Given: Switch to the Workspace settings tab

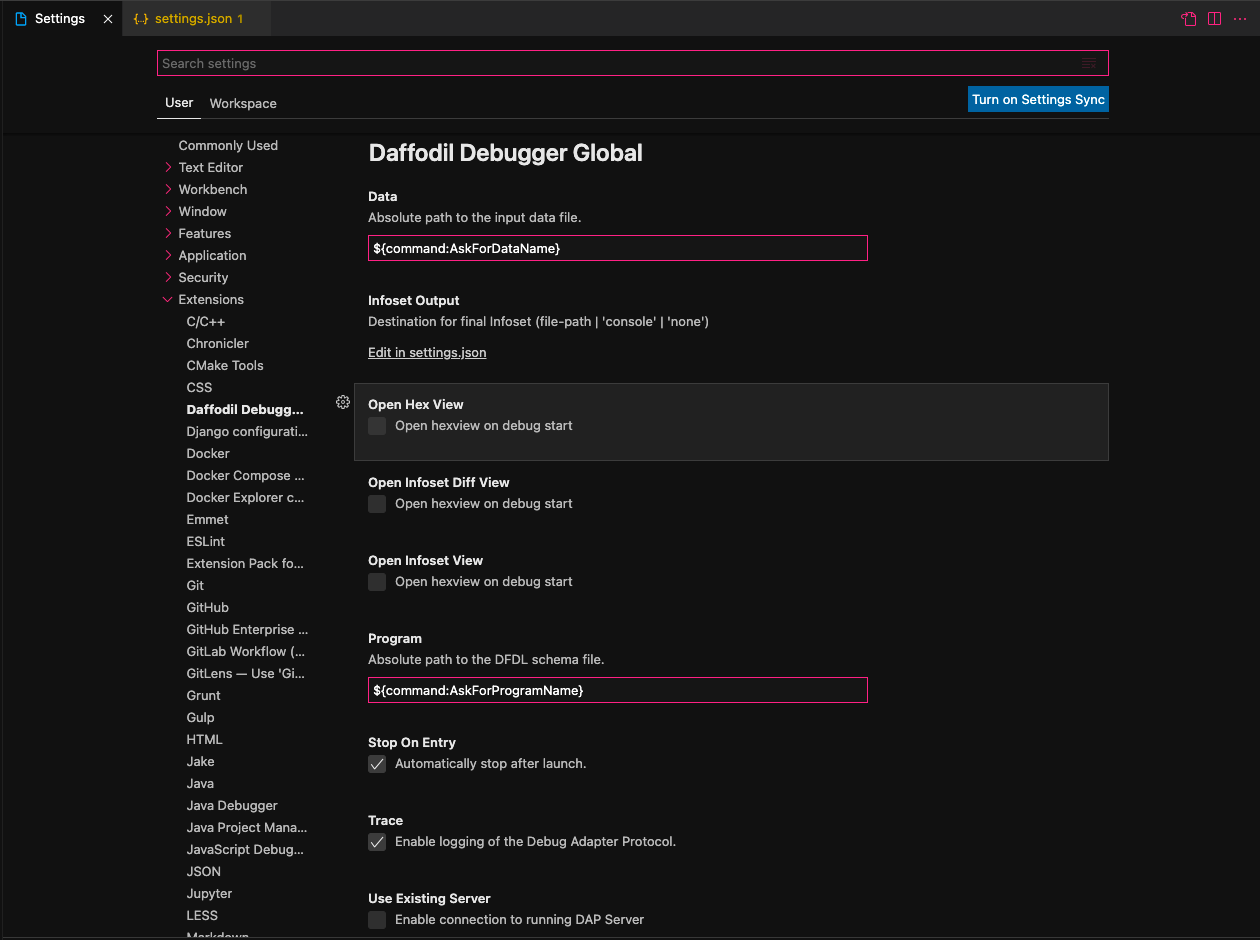Looking at the screenshot, I should [x=243, y=103].
